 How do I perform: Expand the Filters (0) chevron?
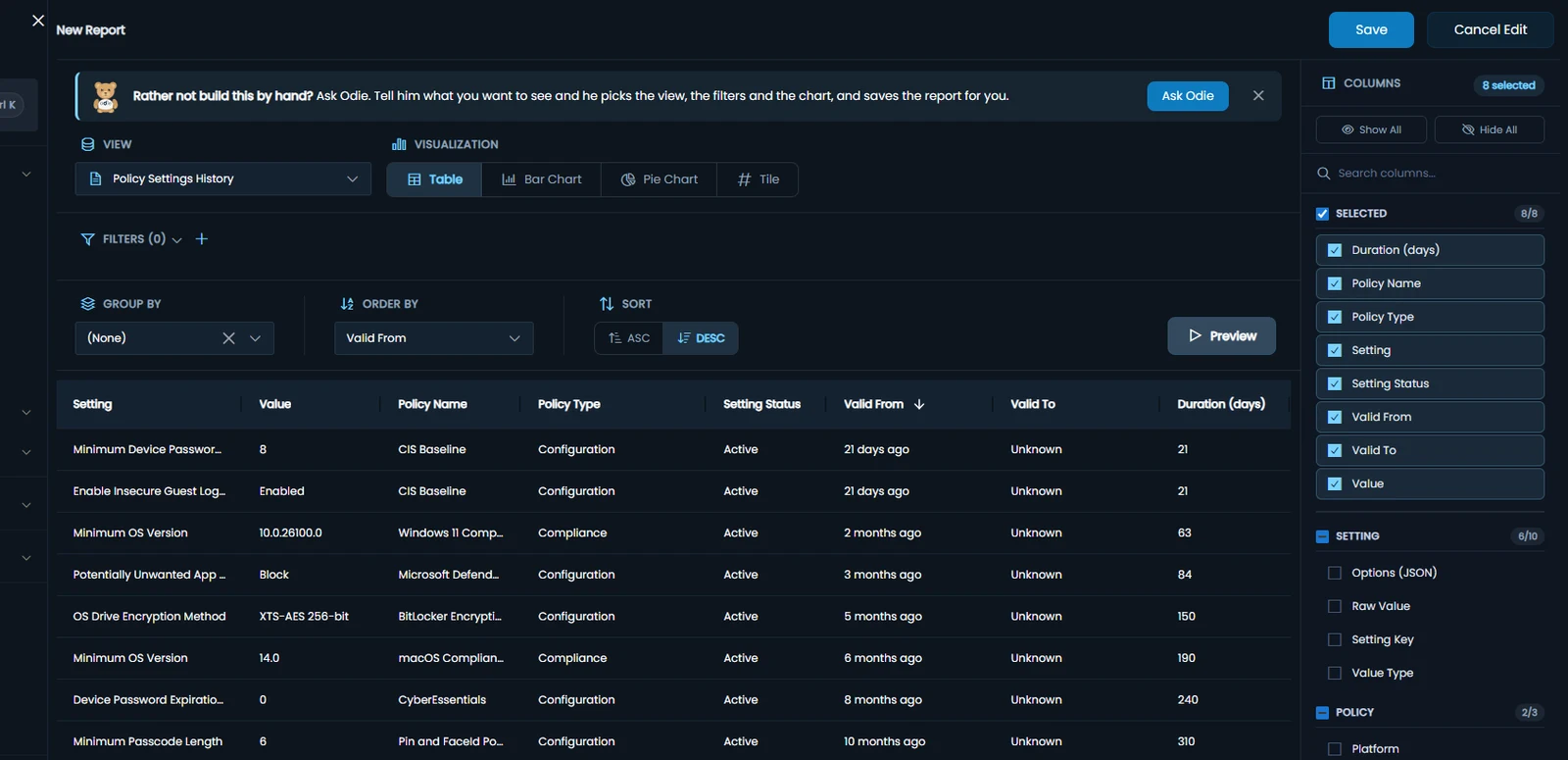tap(176, 240)
